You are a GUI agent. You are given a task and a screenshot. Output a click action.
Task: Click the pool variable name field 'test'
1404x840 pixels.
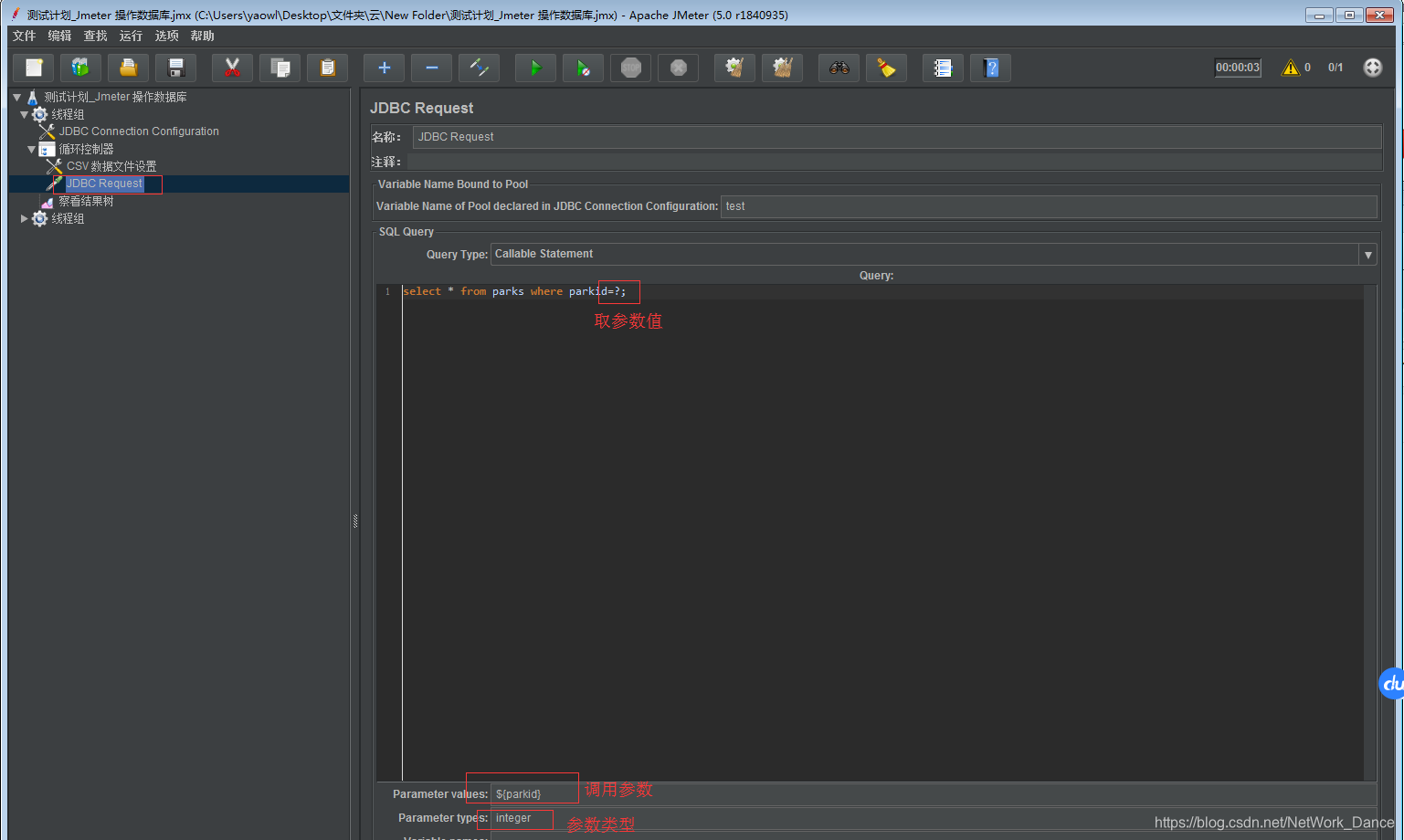(1049, 206)
